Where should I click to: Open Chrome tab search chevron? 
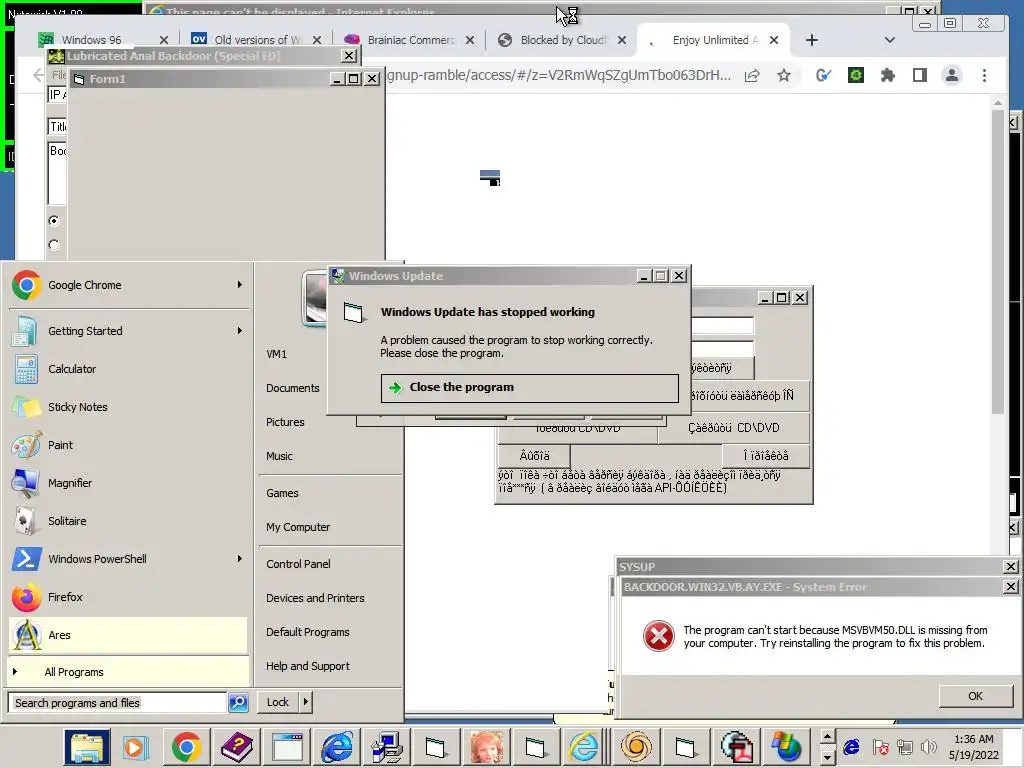[x=889, y=40]
